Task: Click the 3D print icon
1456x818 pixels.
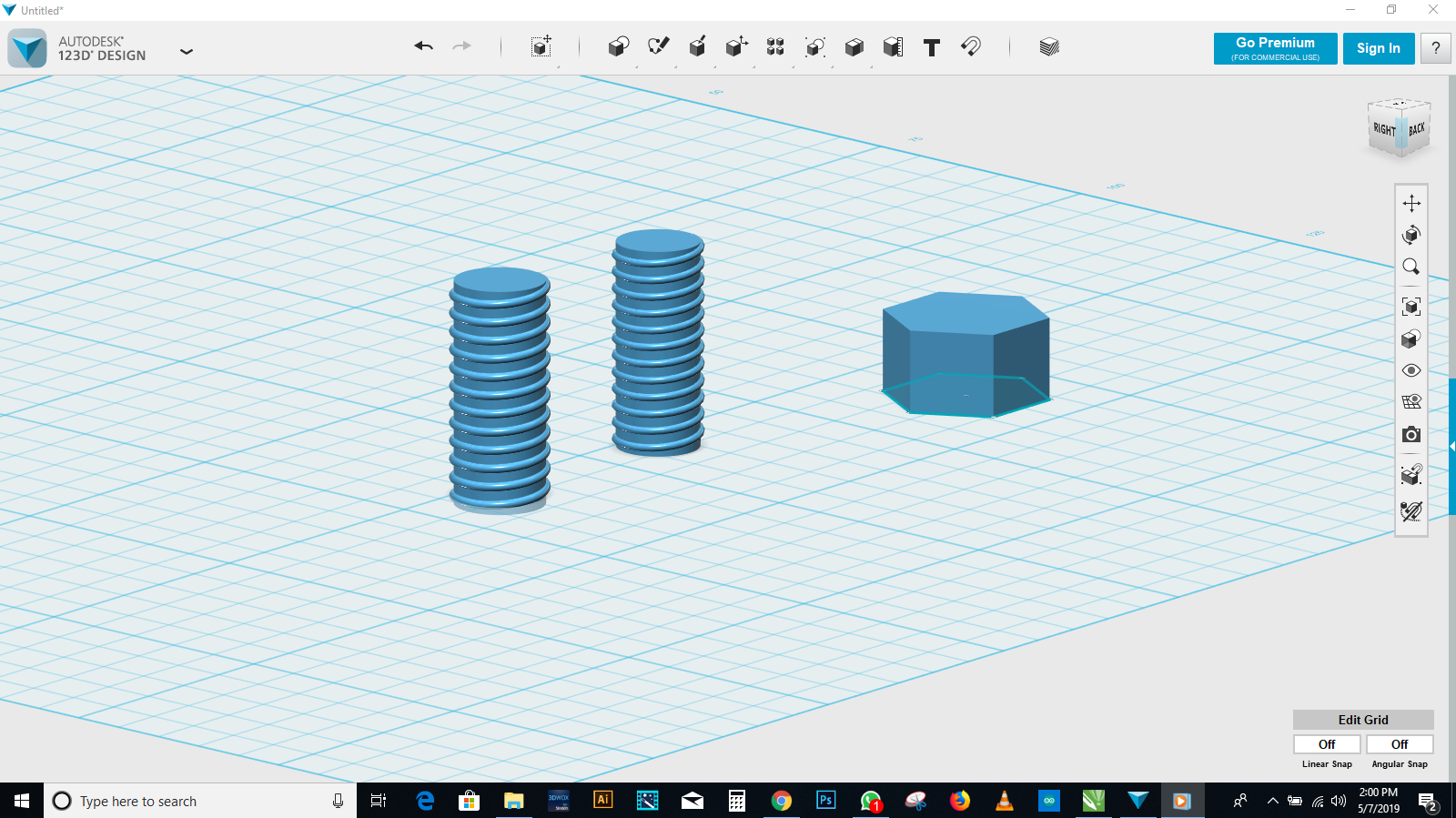Action: (x=1411, y=475)
